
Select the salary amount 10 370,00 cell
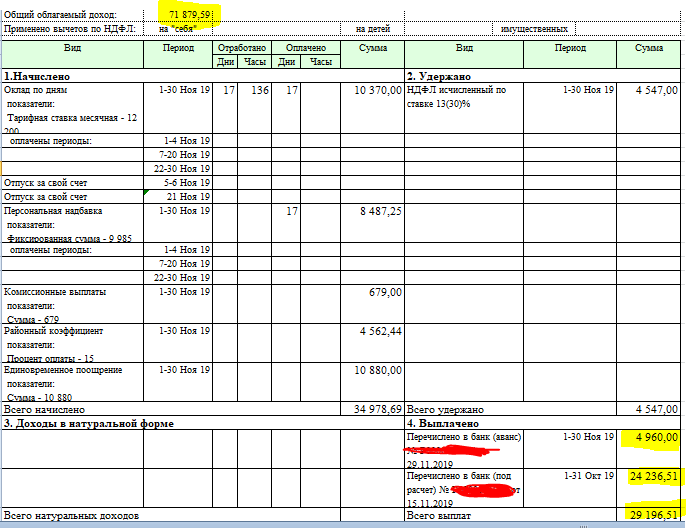(376, 90)
